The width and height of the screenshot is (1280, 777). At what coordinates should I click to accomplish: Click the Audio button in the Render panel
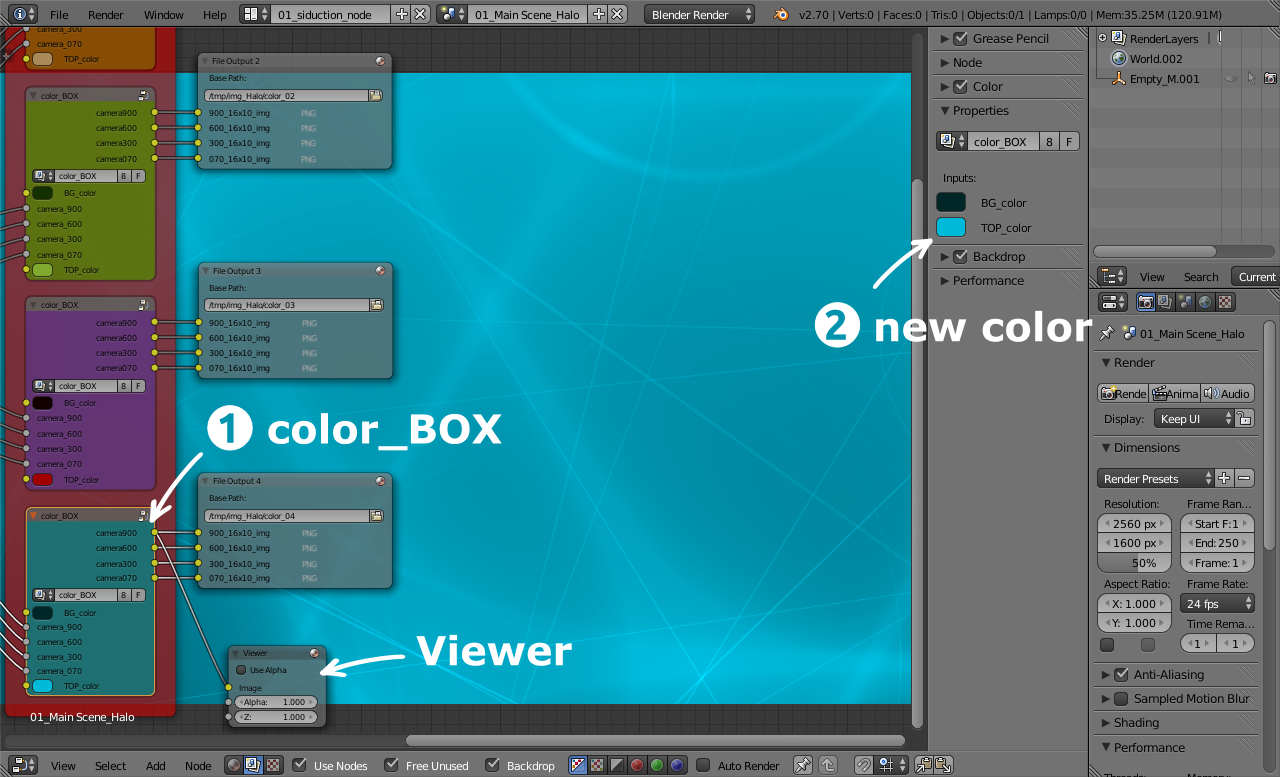point(1228,393)
